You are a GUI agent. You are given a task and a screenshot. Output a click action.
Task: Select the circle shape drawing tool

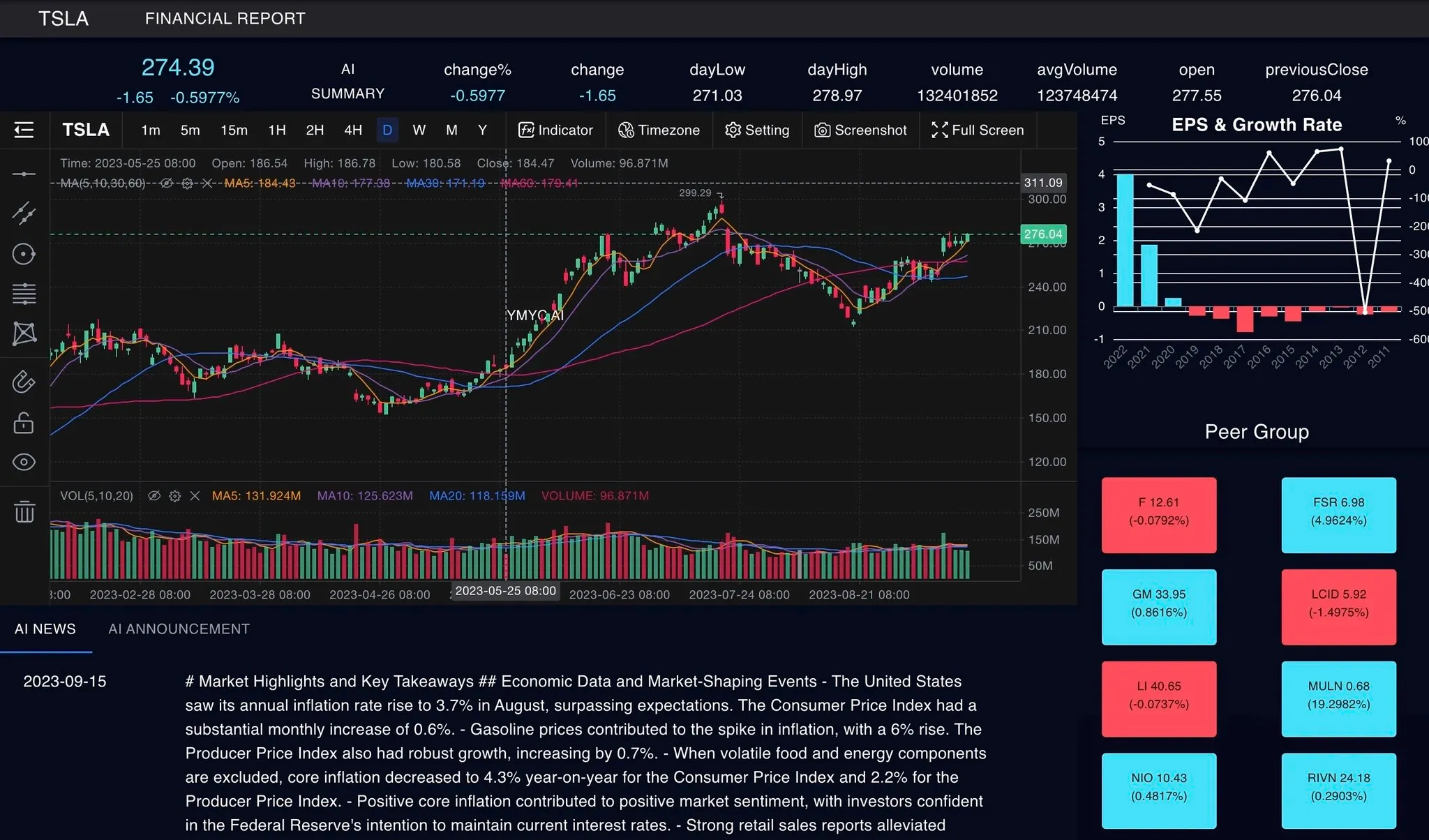click(24, 254)
